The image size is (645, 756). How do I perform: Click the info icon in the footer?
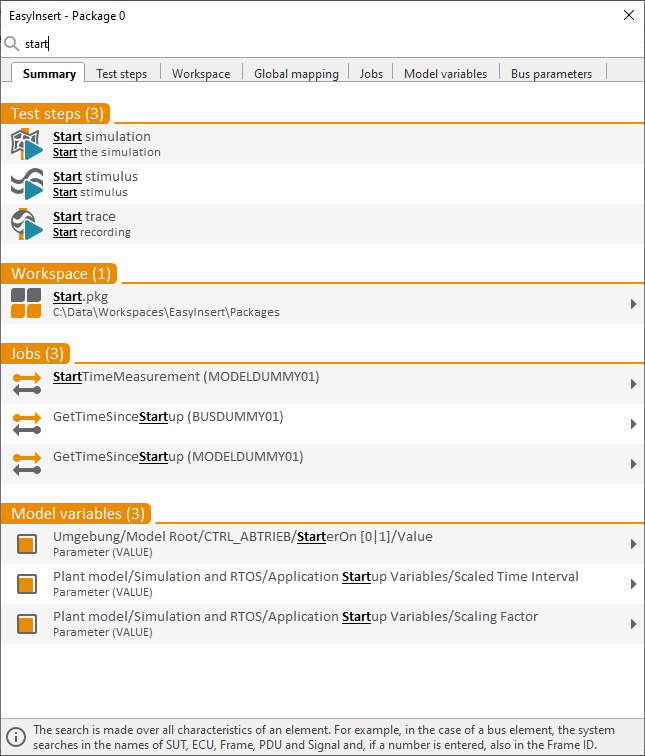(x=16, y=737)
